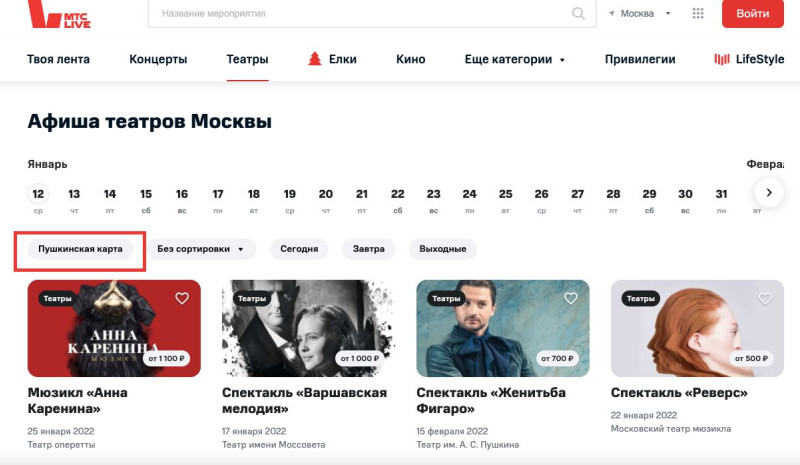The height and width of the screenshot is (465, 800).
Task: Open Спектакль «Реверс» title link
Action: pyautogui.click(x=679, y=393)
